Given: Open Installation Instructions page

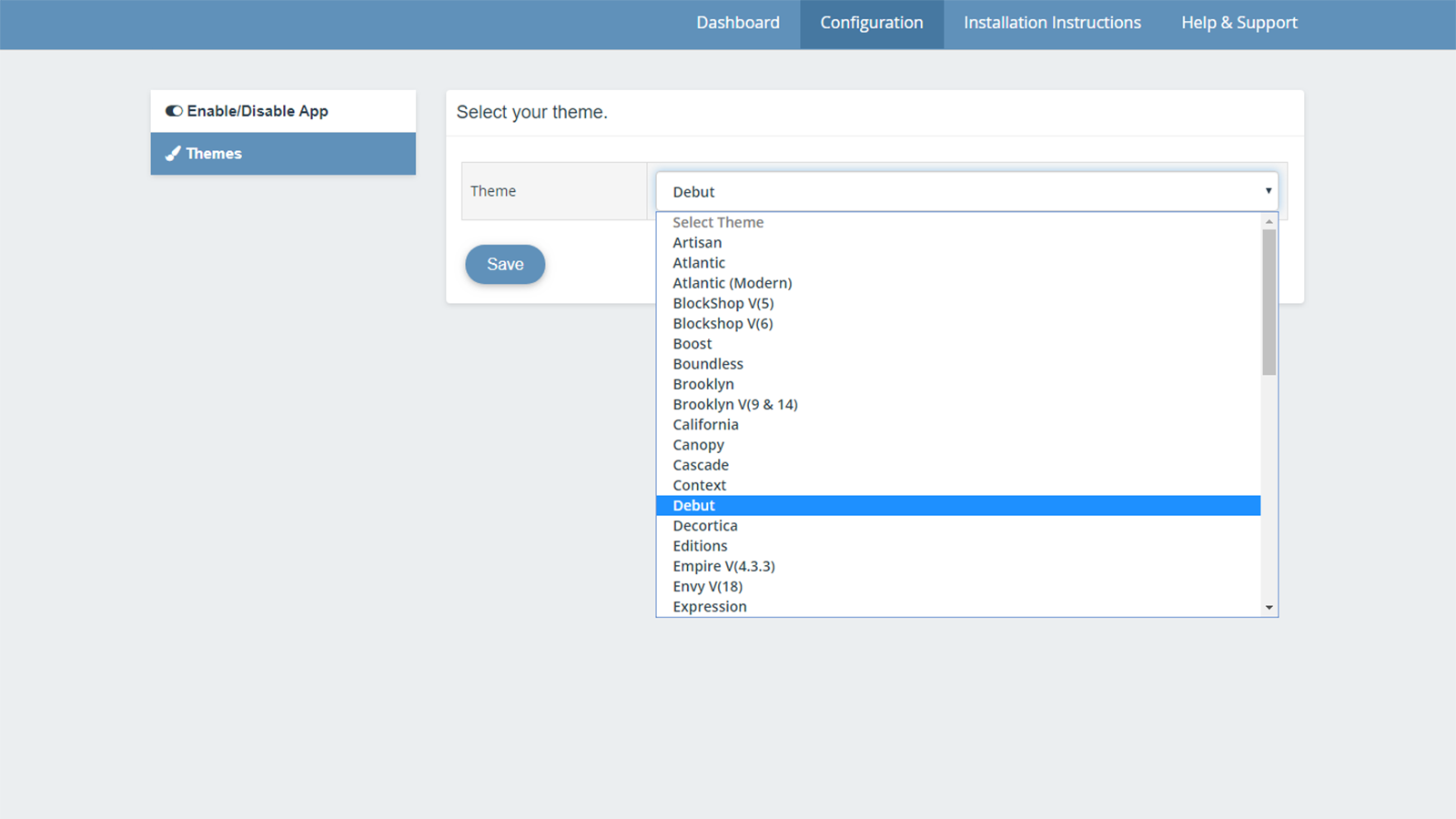Looking at the screenshot, I should click(1052, 24).
